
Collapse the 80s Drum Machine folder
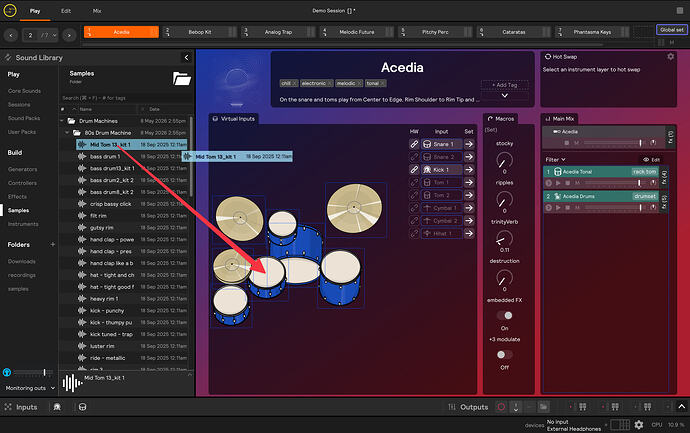[67, 132]
